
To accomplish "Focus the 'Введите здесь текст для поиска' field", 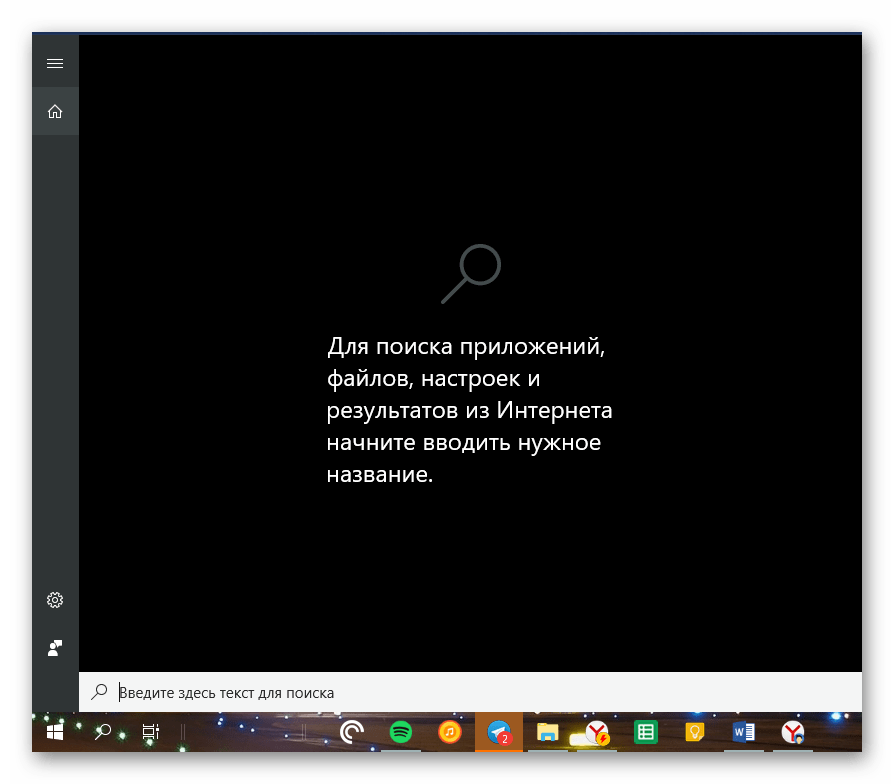I will coord(480,692).
